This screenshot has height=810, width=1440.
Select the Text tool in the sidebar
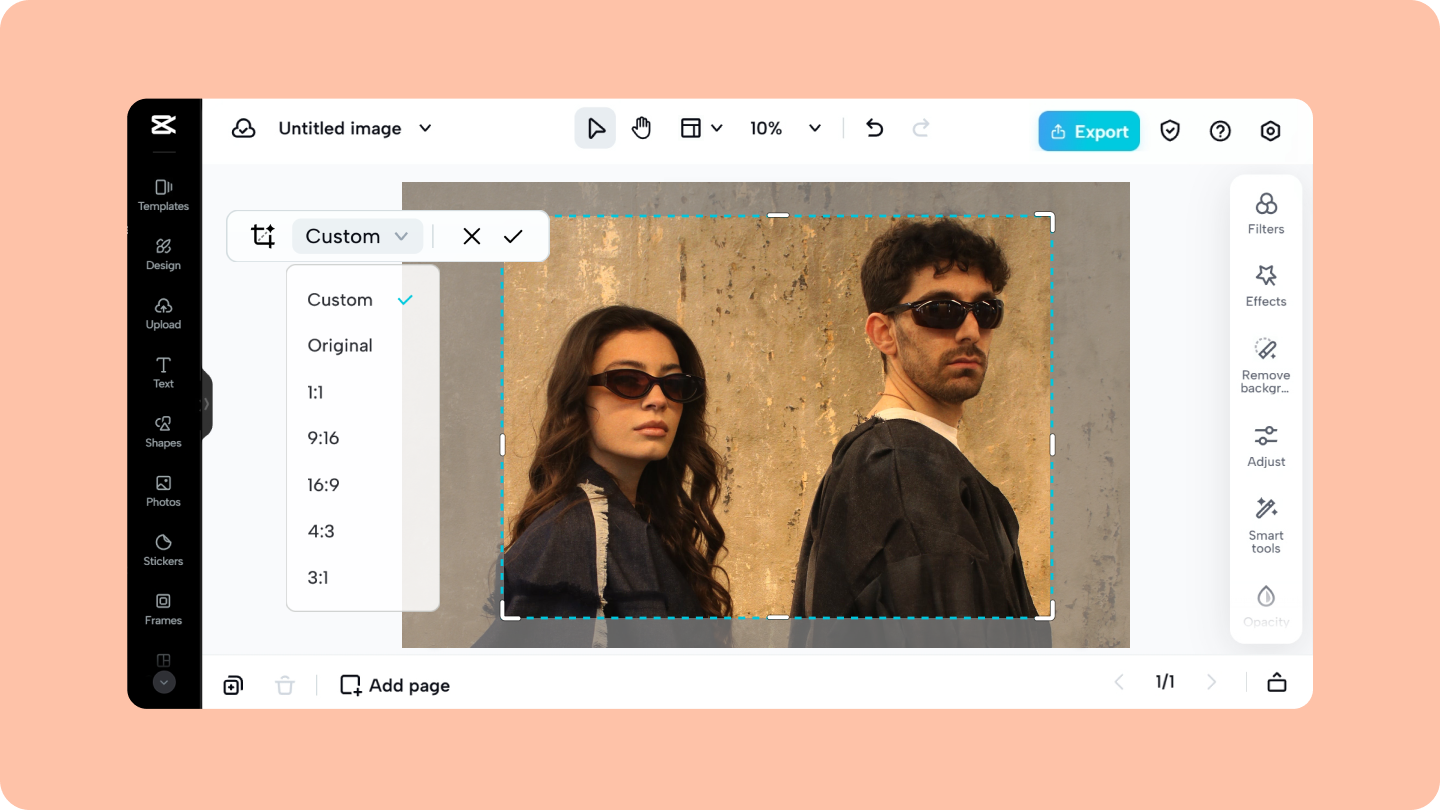pos(163,373)
